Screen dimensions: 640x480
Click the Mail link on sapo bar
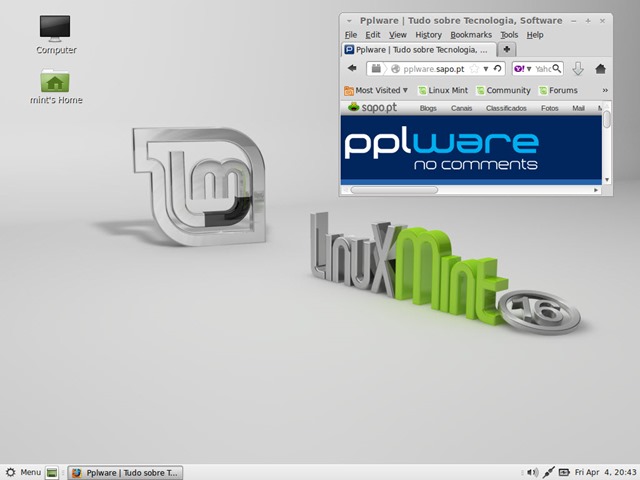[x=578, y=108]
